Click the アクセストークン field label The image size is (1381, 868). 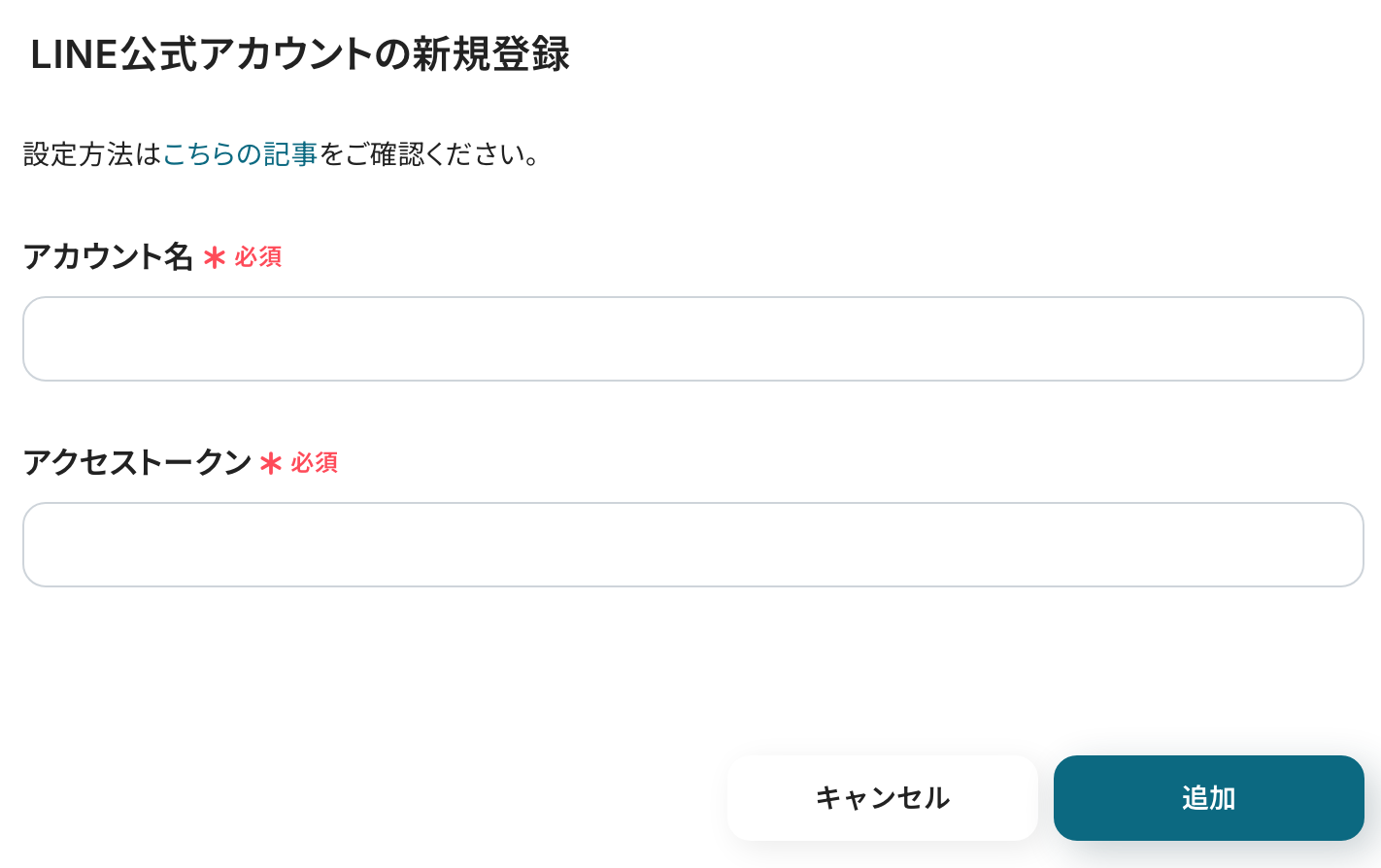[137, 463]
